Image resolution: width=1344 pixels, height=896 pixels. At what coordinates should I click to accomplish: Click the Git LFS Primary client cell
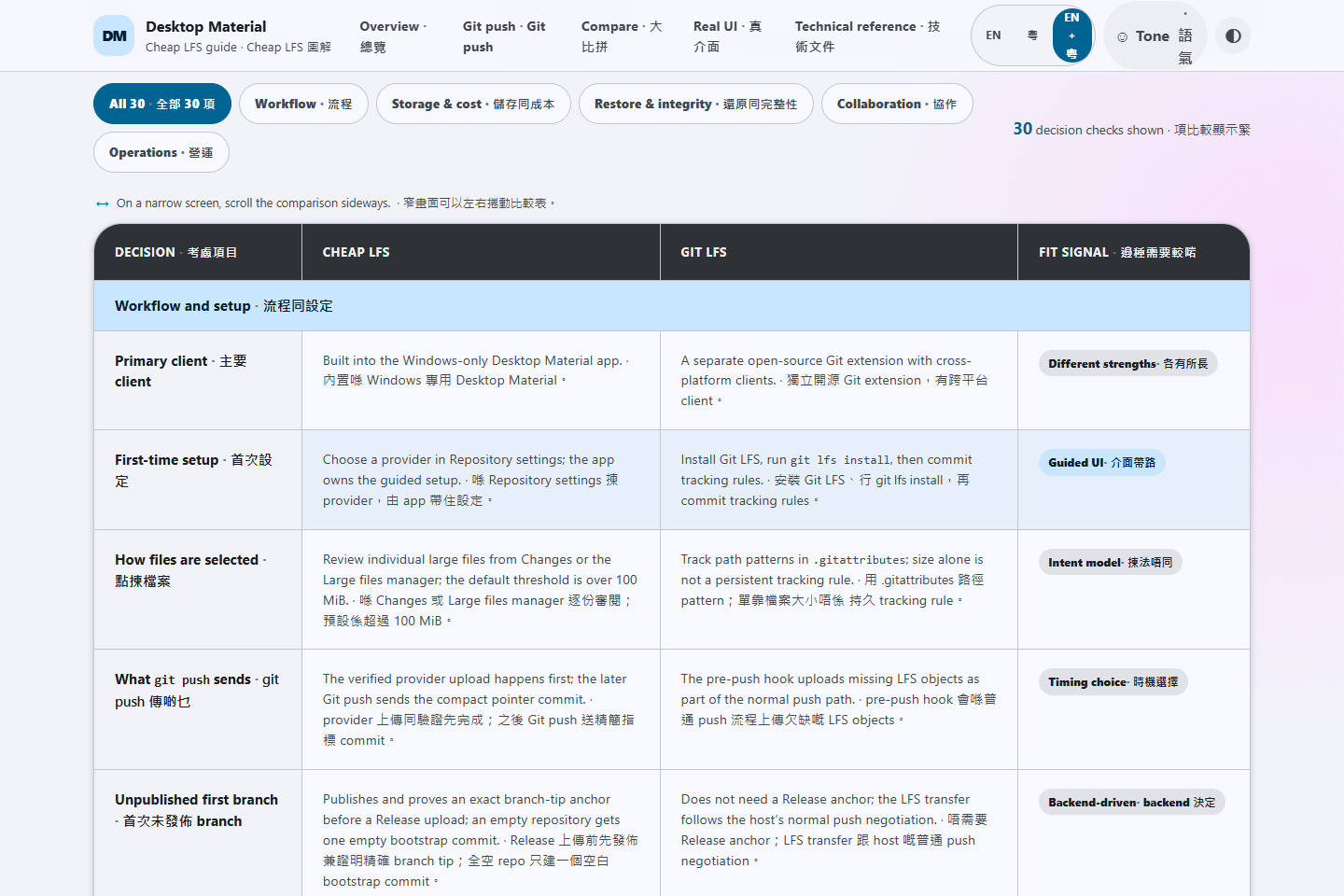pos(839,380)
